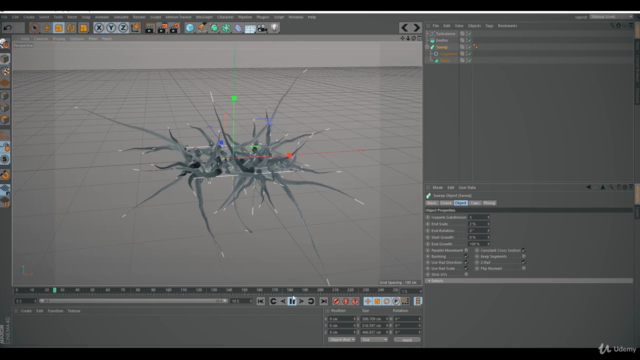Toggle Sweep enable checkmark
This screenshot has width=640, height=360.
pyautogui.click(x=469, y=47)
